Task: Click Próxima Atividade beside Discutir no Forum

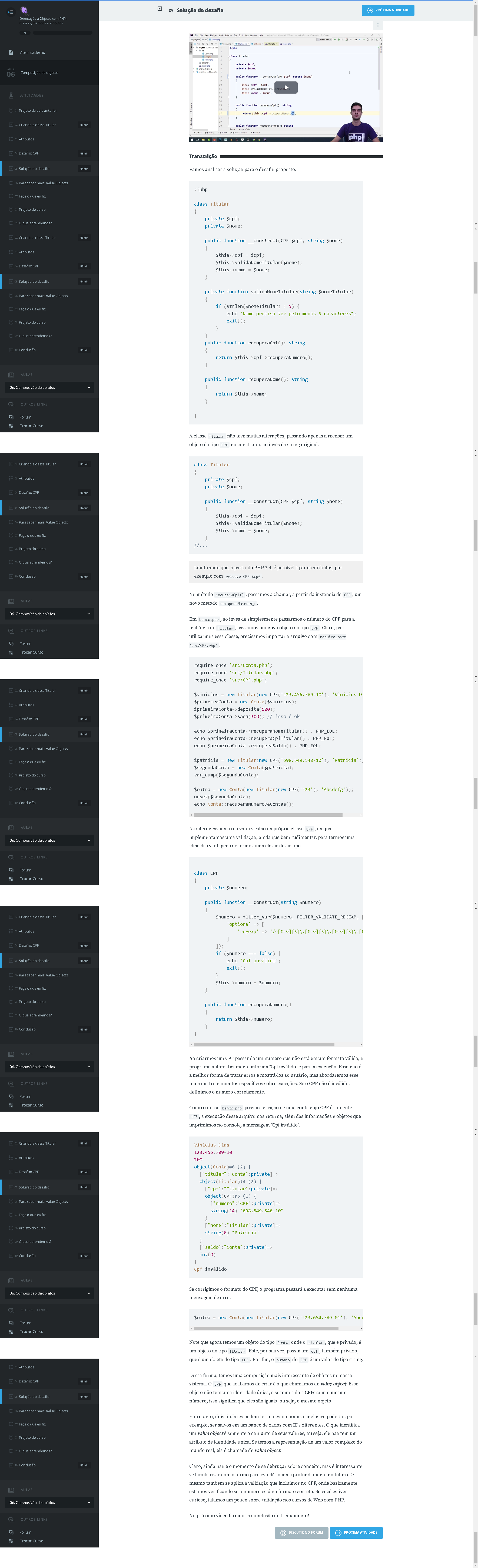Action: 356,1532
